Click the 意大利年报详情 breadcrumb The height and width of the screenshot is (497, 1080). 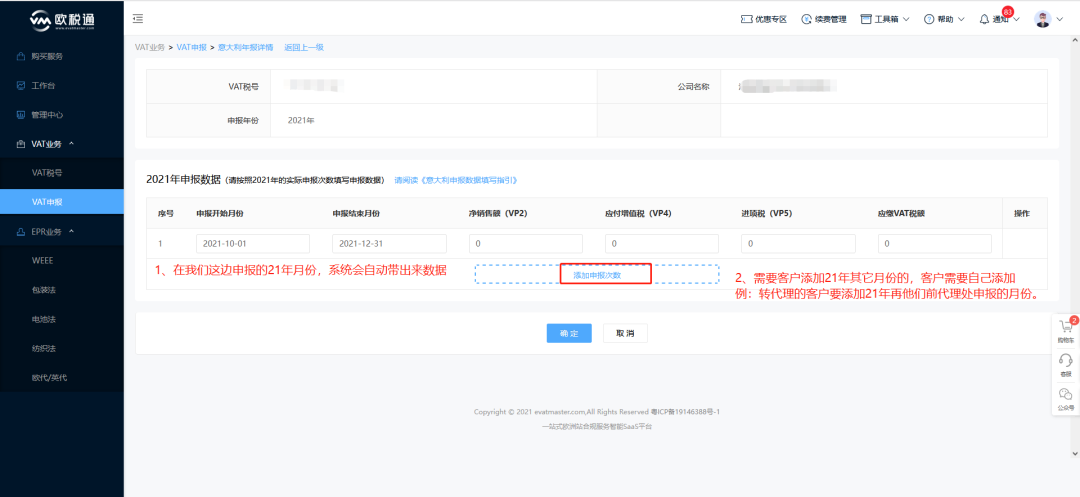pos(246,47)
